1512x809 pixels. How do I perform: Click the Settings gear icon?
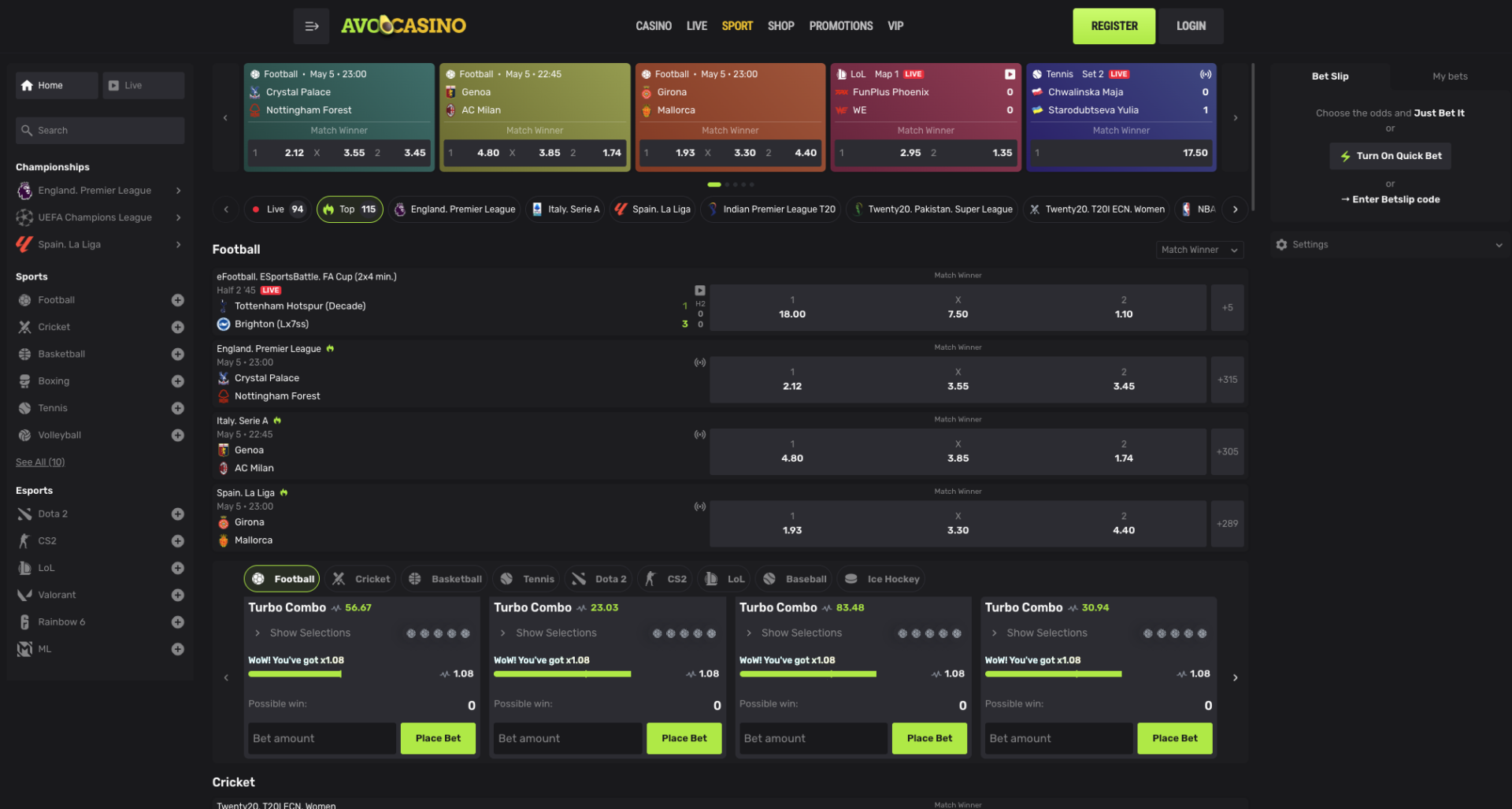pyautogui.click(x=1281, y=245)
